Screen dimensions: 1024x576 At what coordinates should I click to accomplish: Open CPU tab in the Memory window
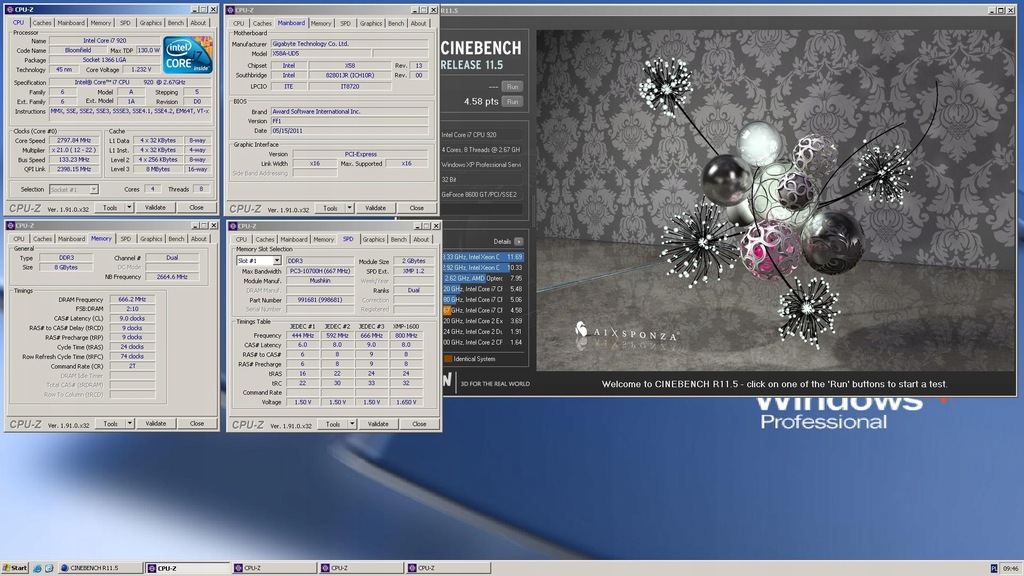19,239
